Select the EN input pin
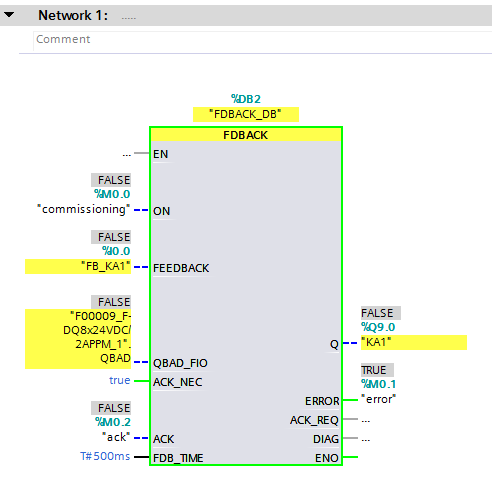 (x=160, y=154)
